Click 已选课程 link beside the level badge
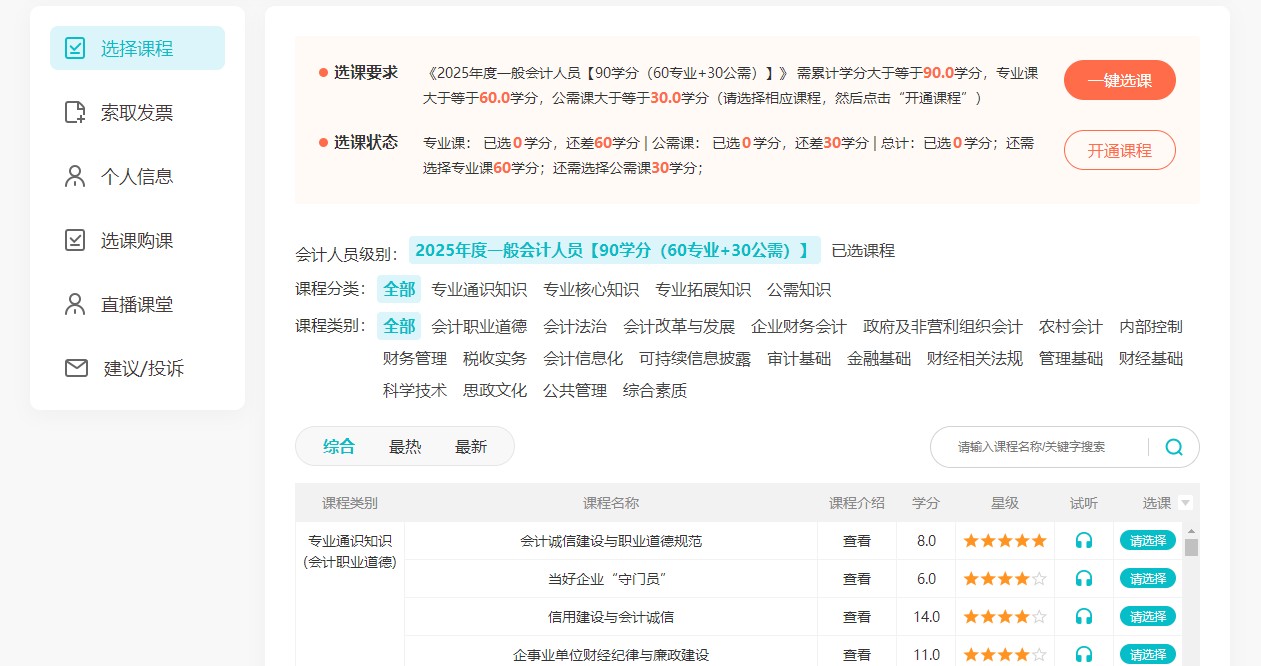This screenshot has width=1261, height=666. tap(862, 250)
